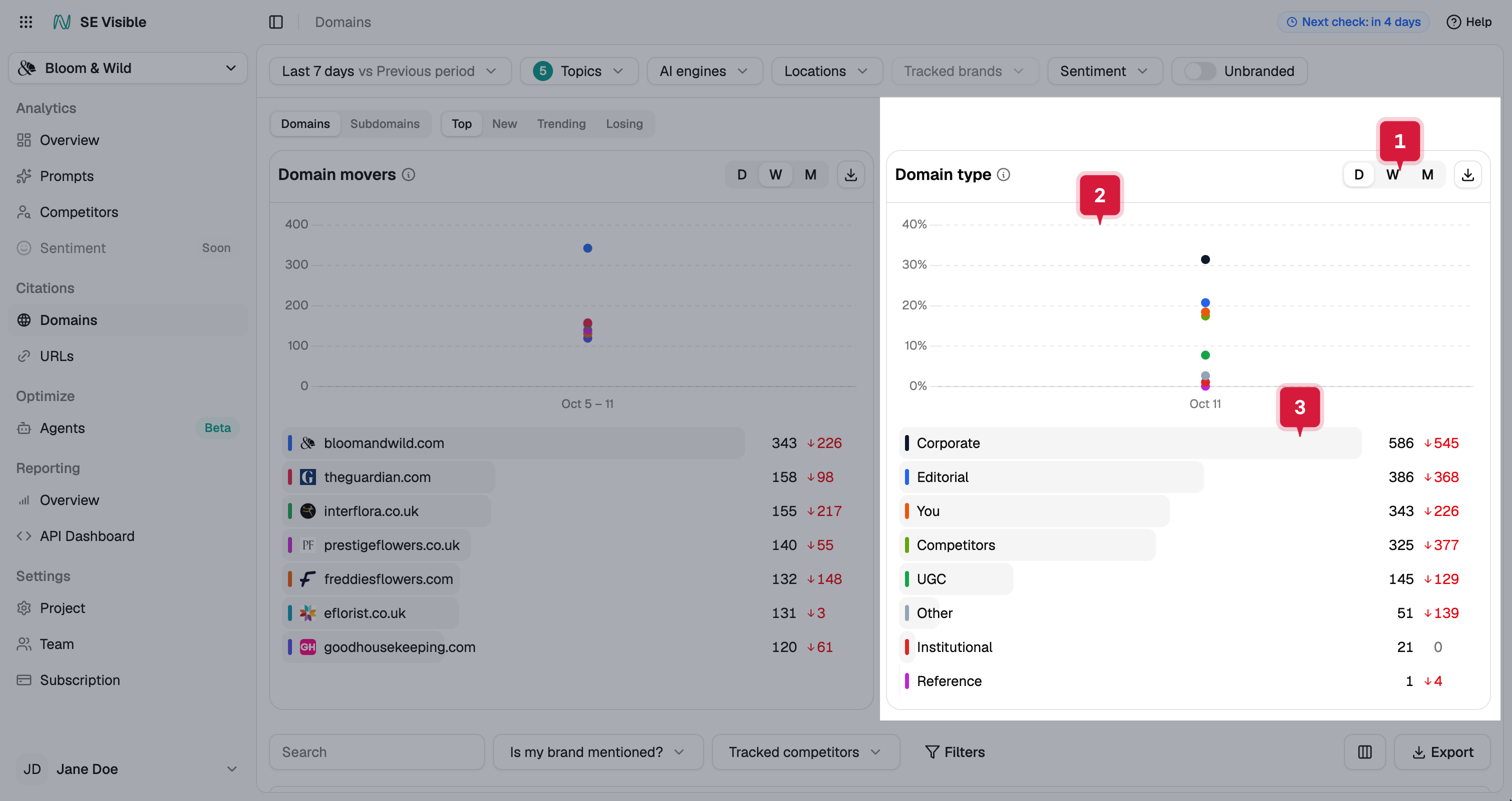This screenshot has width=1512, height=801.
Task: Show info tooltip for Domain type
Action: [x=1003, y=175]
